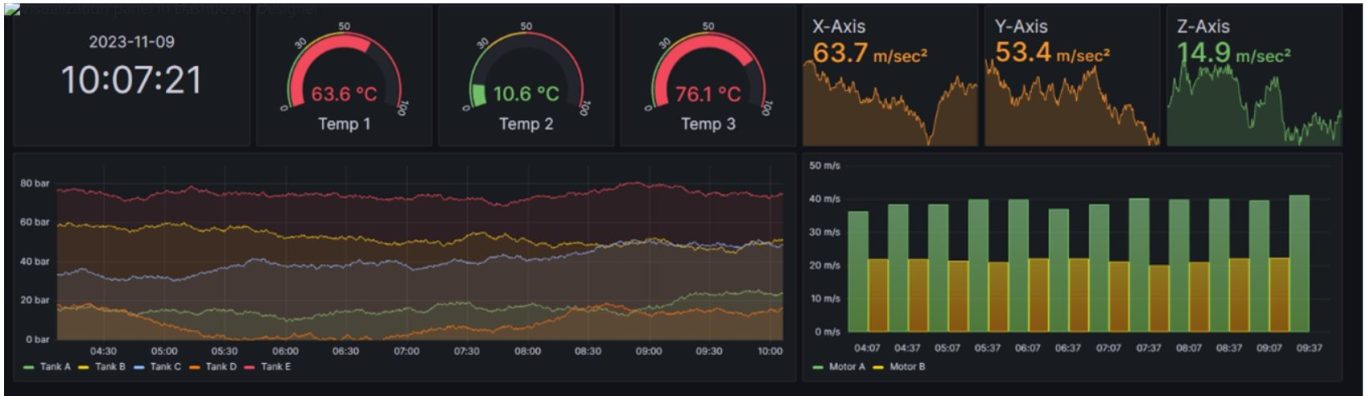Click the 04:07 bar chart label
The height and width of the screenshot is (396, 1366).
[867, 348]
